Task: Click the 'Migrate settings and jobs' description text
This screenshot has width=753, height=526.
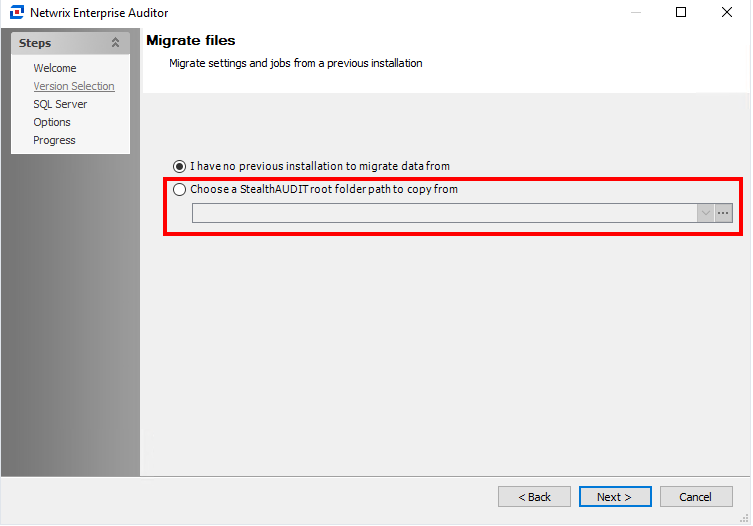Action: pyautogui.click(x=295, y=63)
